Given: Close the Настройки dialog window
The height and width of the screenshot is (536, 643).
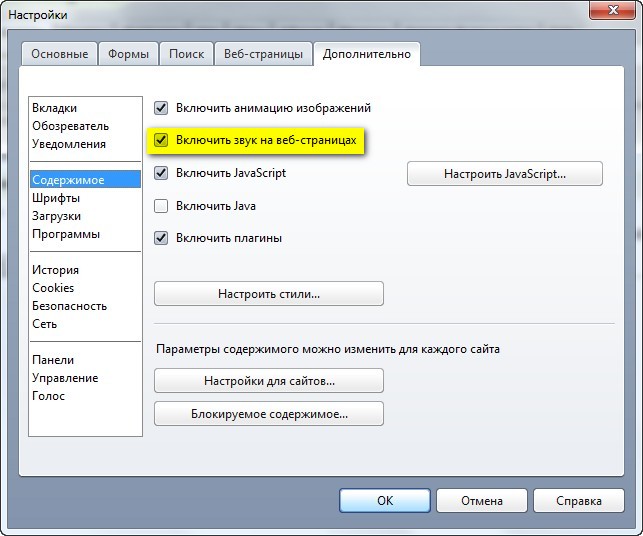Looking at the screenshot, I should click(613, 10).
